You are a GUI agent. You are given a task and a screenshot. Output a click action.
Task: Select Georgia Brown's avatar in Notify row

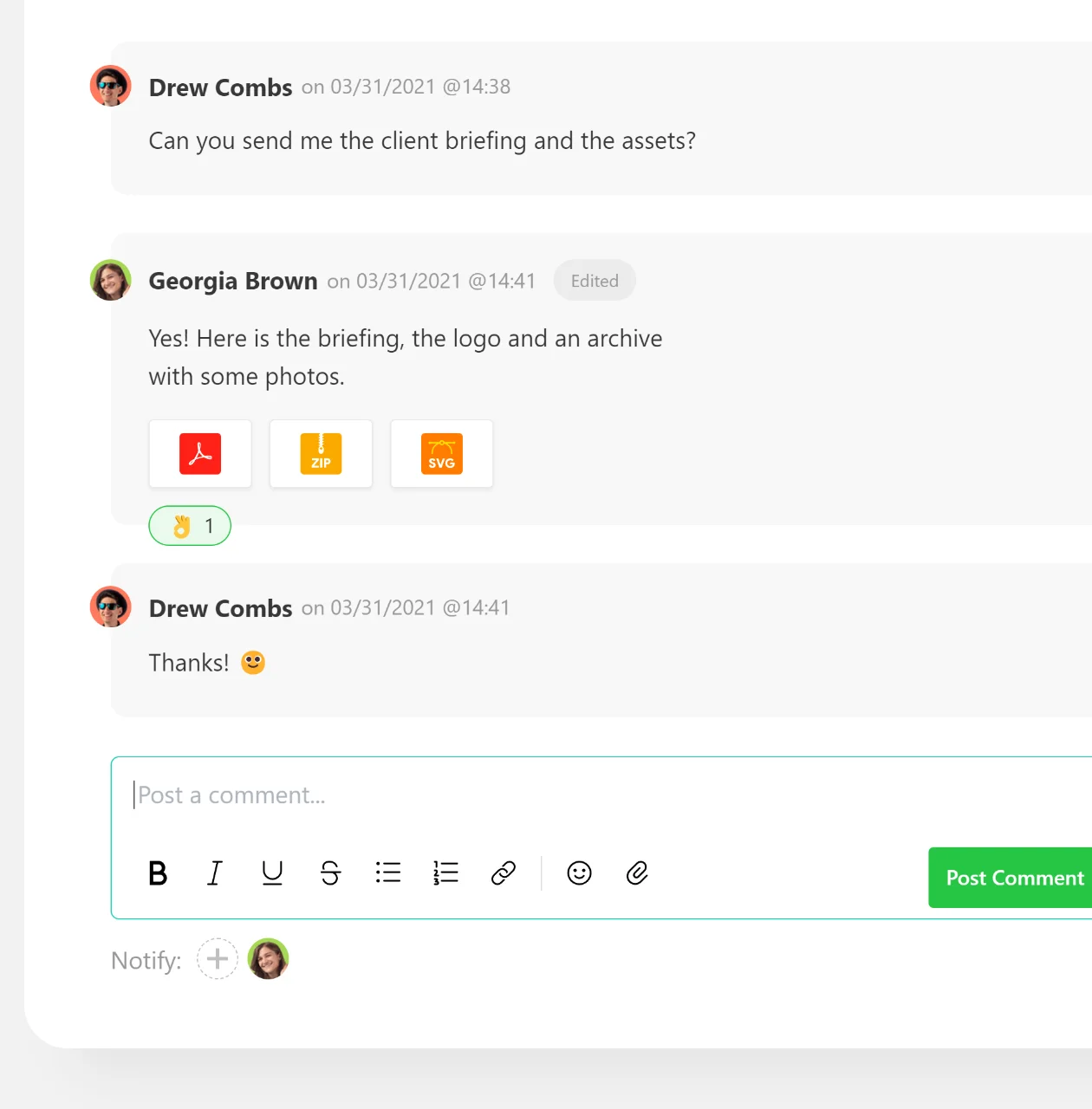click(x=269, y=959)
